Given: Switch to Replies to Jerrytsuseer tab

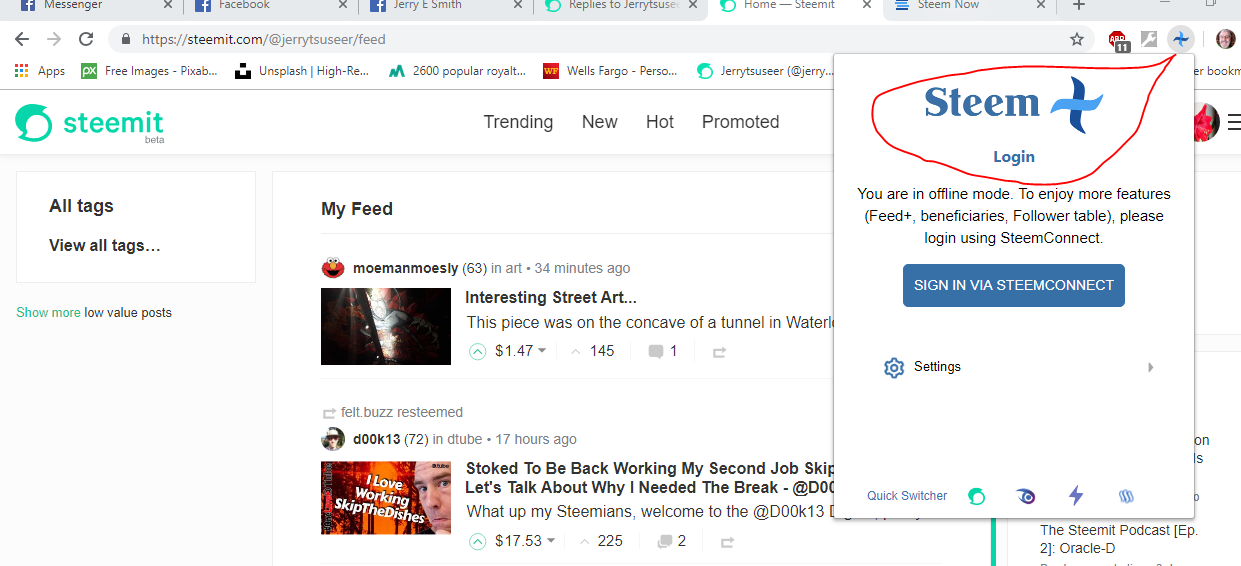Looking at the screenshot, I should (620, 7).
